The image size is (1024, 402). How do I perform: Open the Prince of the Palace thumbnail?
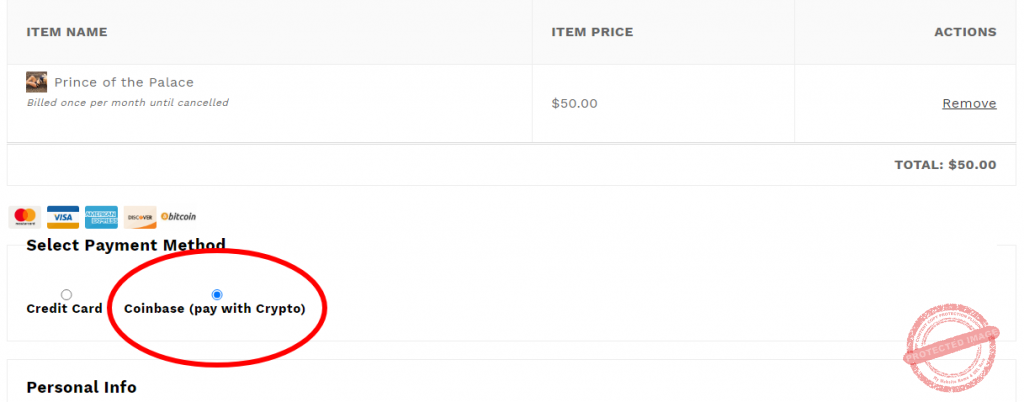click(x=37, y=82)
